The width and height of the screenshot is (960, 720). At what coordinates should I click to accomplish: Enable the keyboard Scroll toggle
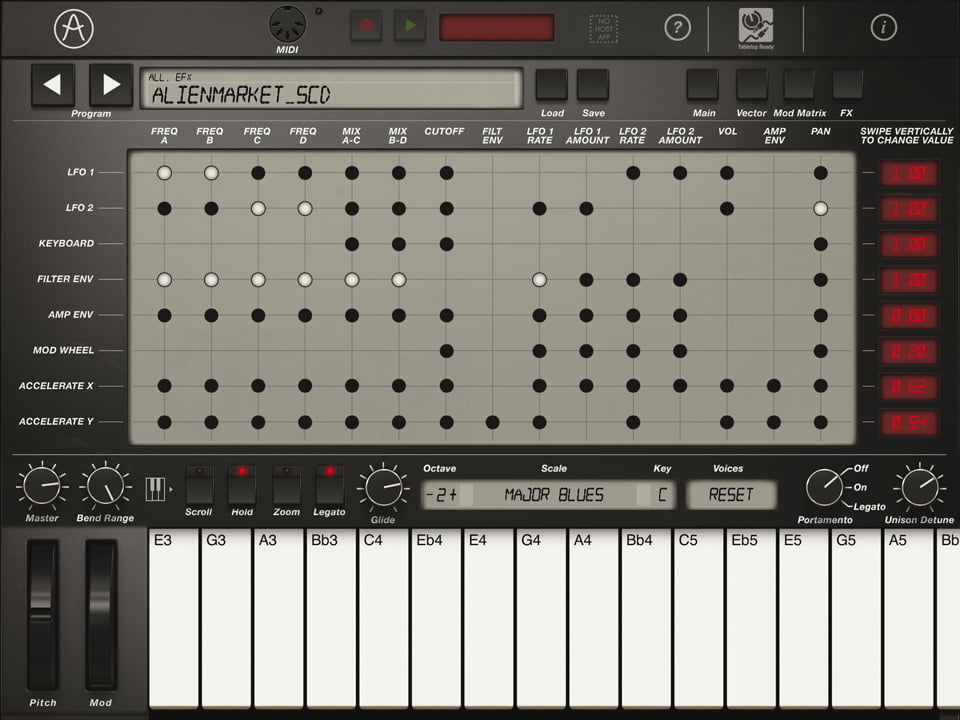pyautogui.click(x=199, y=485)
